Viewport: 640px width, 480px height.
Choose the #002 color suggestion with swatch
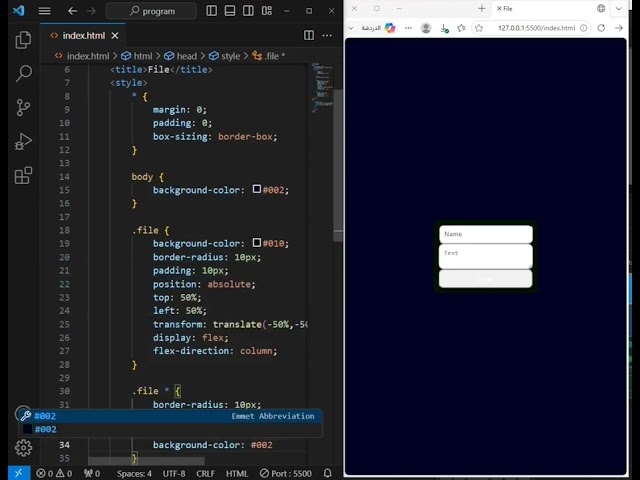[x=170, y=429]
